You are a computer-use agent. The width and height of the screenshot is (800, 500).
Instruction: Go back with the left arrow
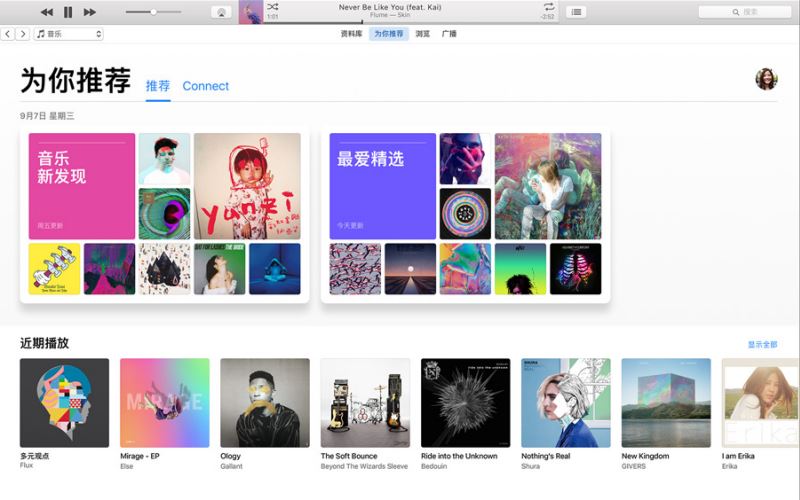[x=8, y=34]
